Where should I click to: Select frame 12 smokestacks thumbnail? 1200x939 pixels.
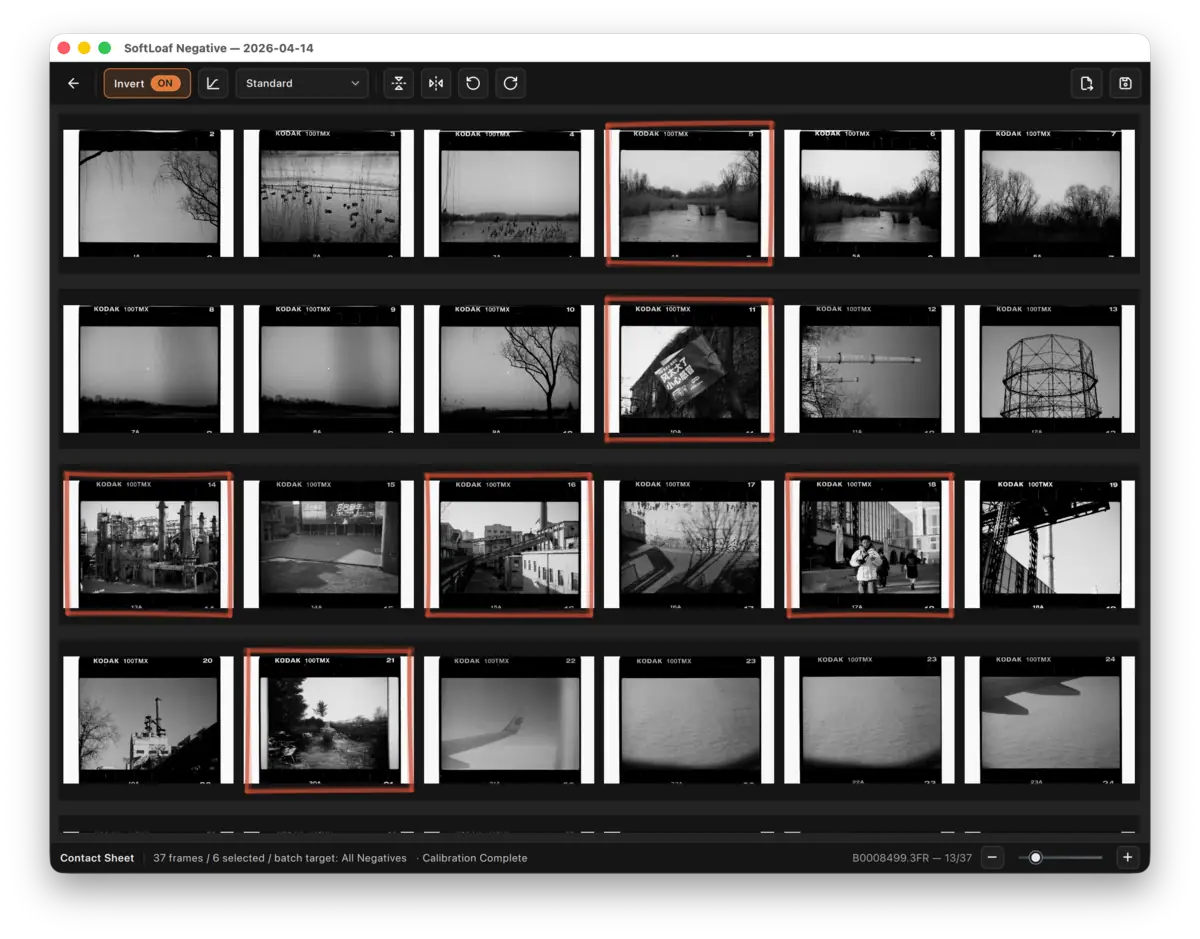[869, 368]
